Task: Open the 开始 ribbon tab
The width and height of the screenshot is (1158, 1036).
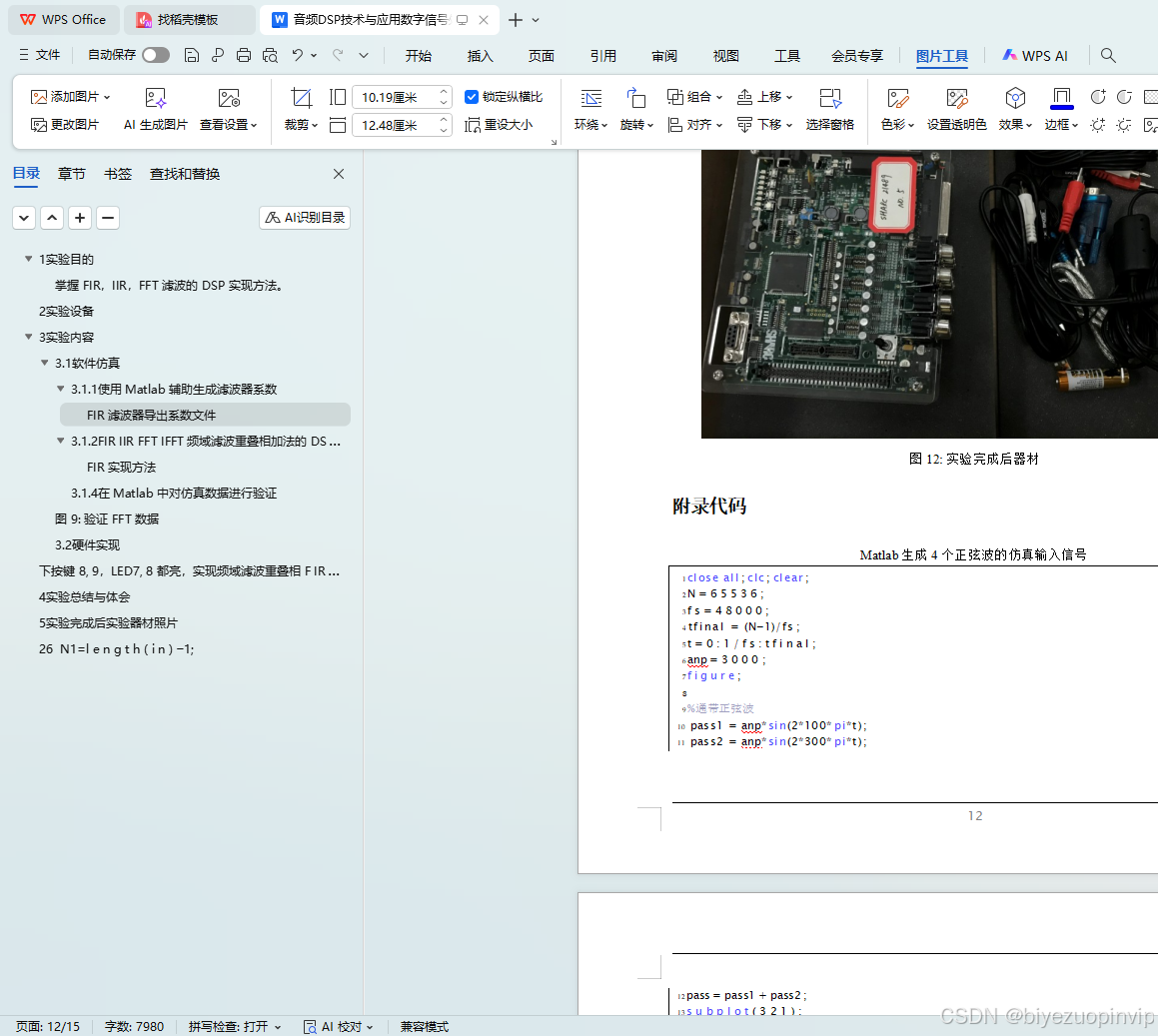Action: pos(418,55)
